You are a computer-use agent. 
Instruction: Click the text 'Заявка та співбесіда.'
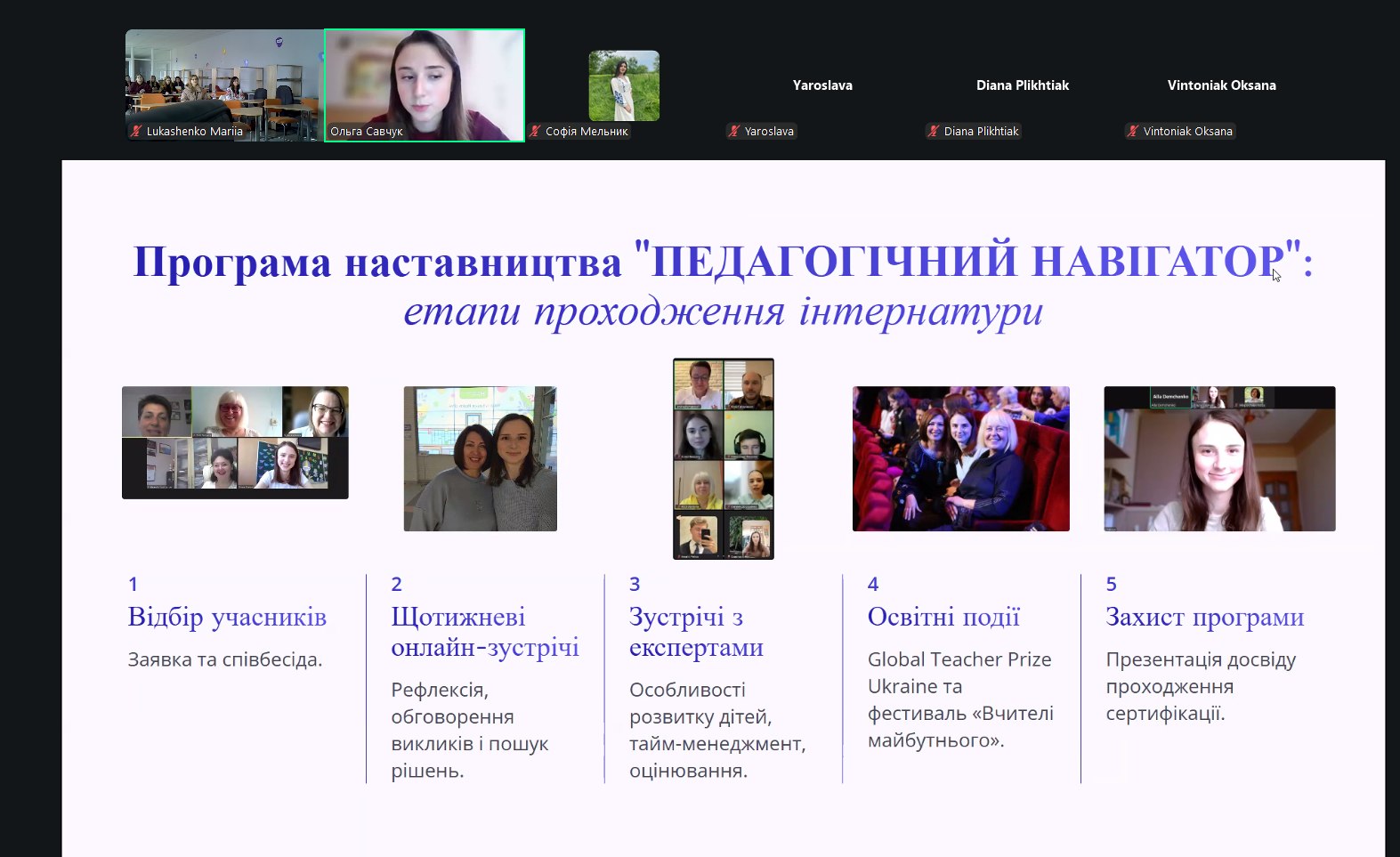(x=225, y=660)
